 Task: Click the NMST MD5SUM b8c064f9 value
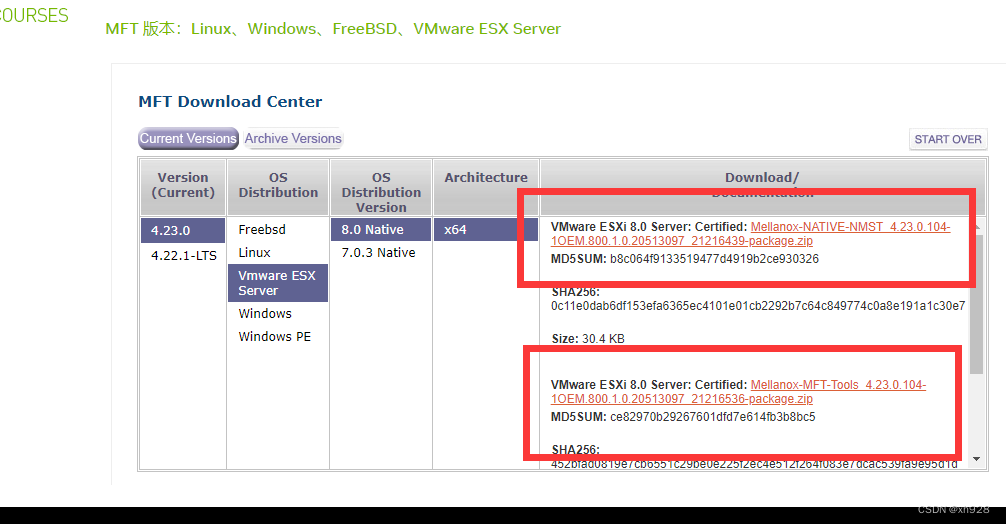point(714,259)
